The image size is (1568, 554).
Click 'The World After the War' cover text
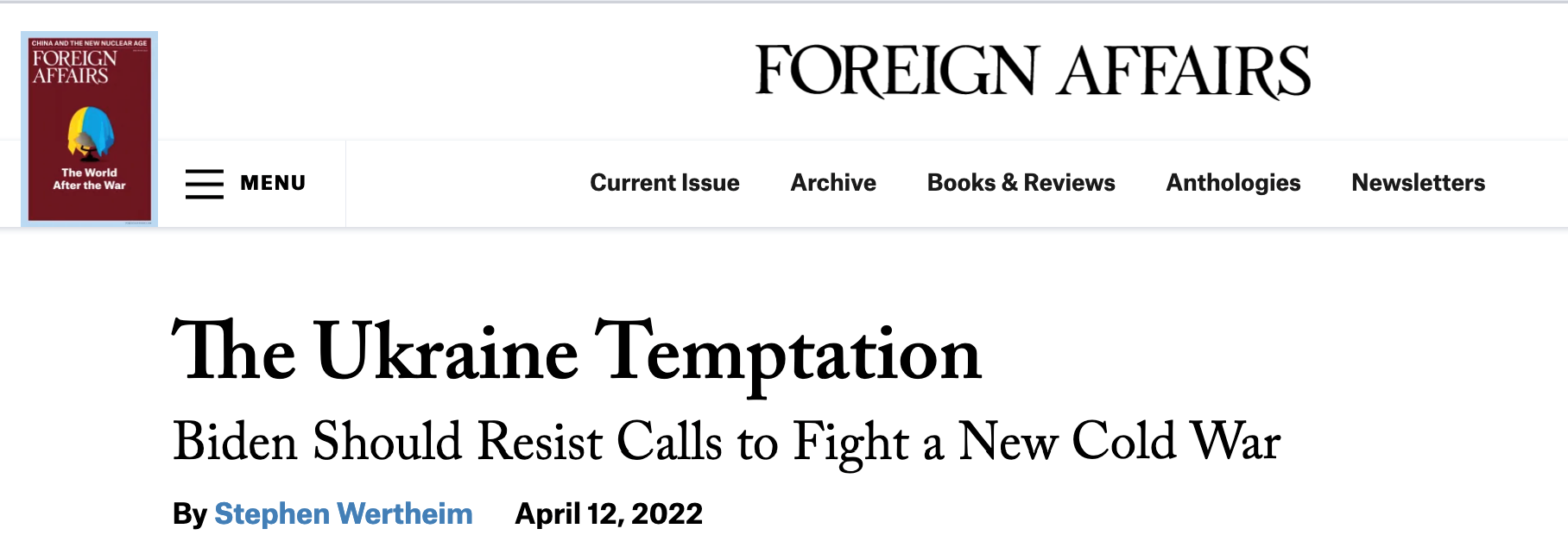[90, 179]
